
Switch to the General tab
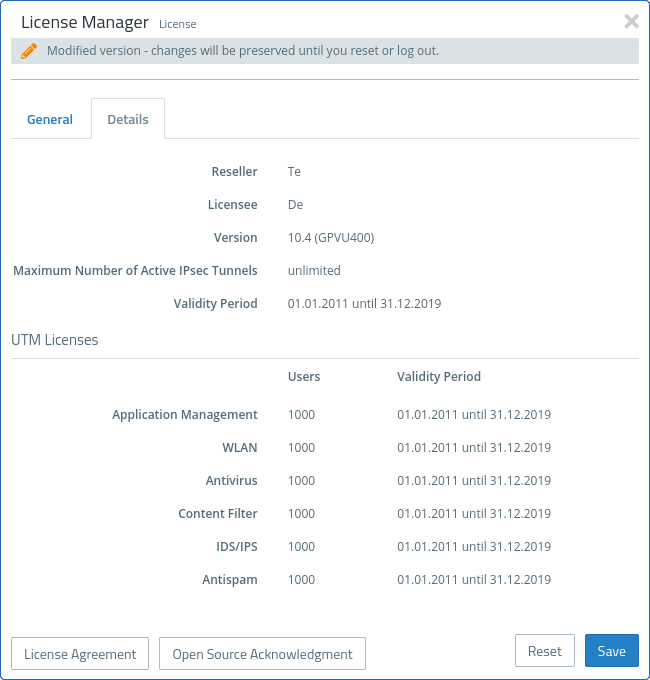click(50, 119)
